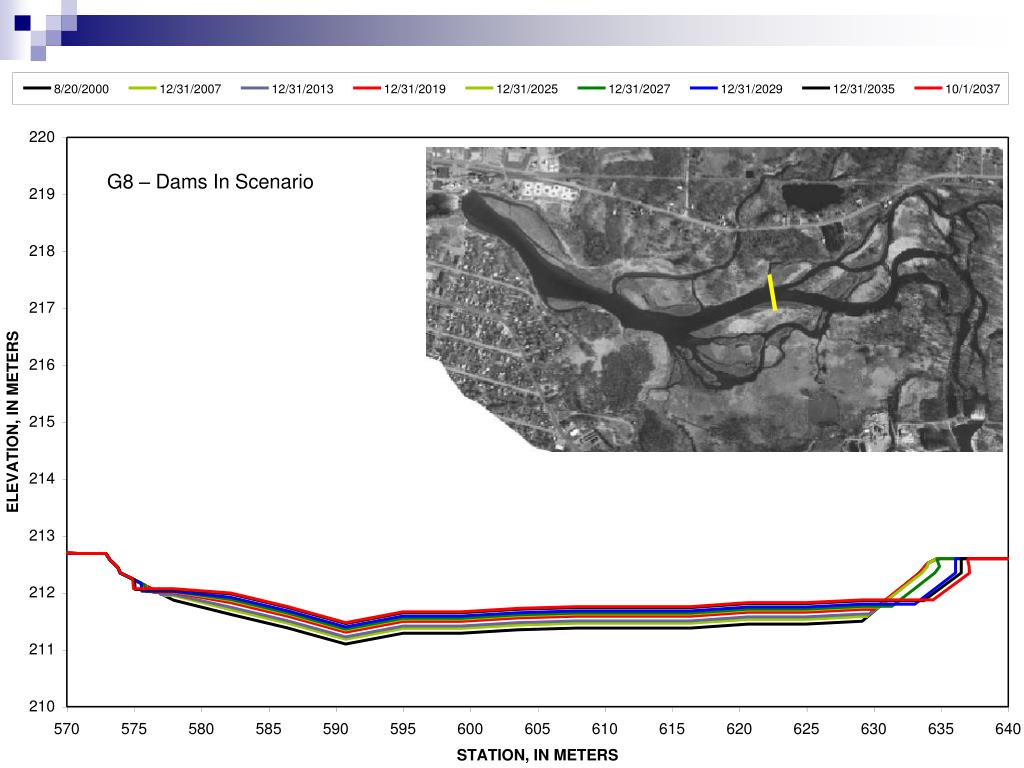Click the 585 station axis label

268,729
